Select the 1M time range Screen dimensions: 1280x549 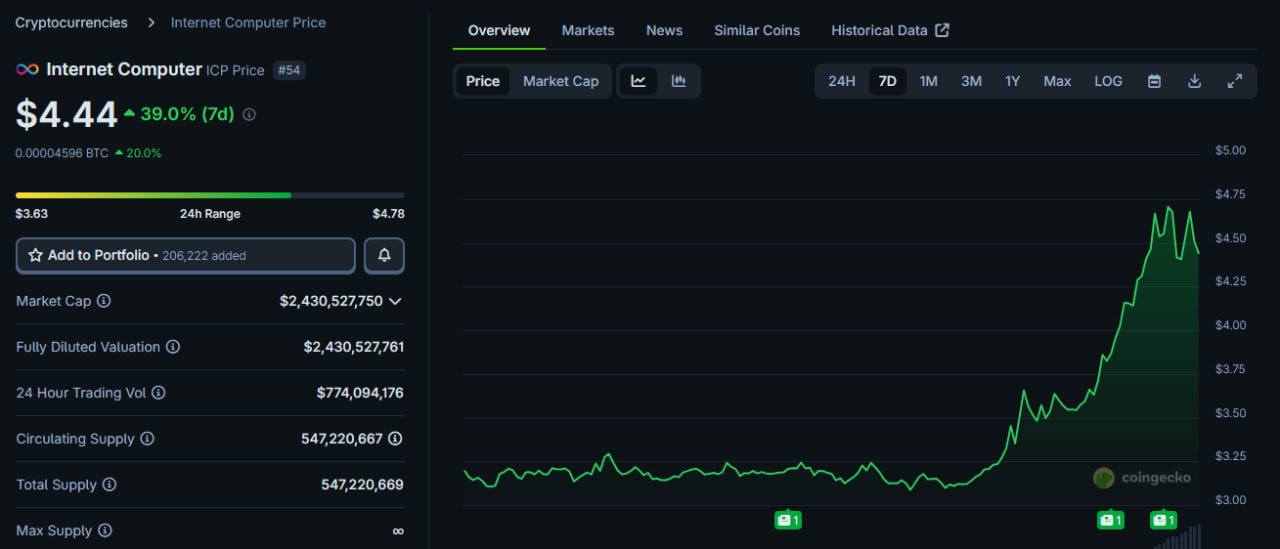[928, 81]
